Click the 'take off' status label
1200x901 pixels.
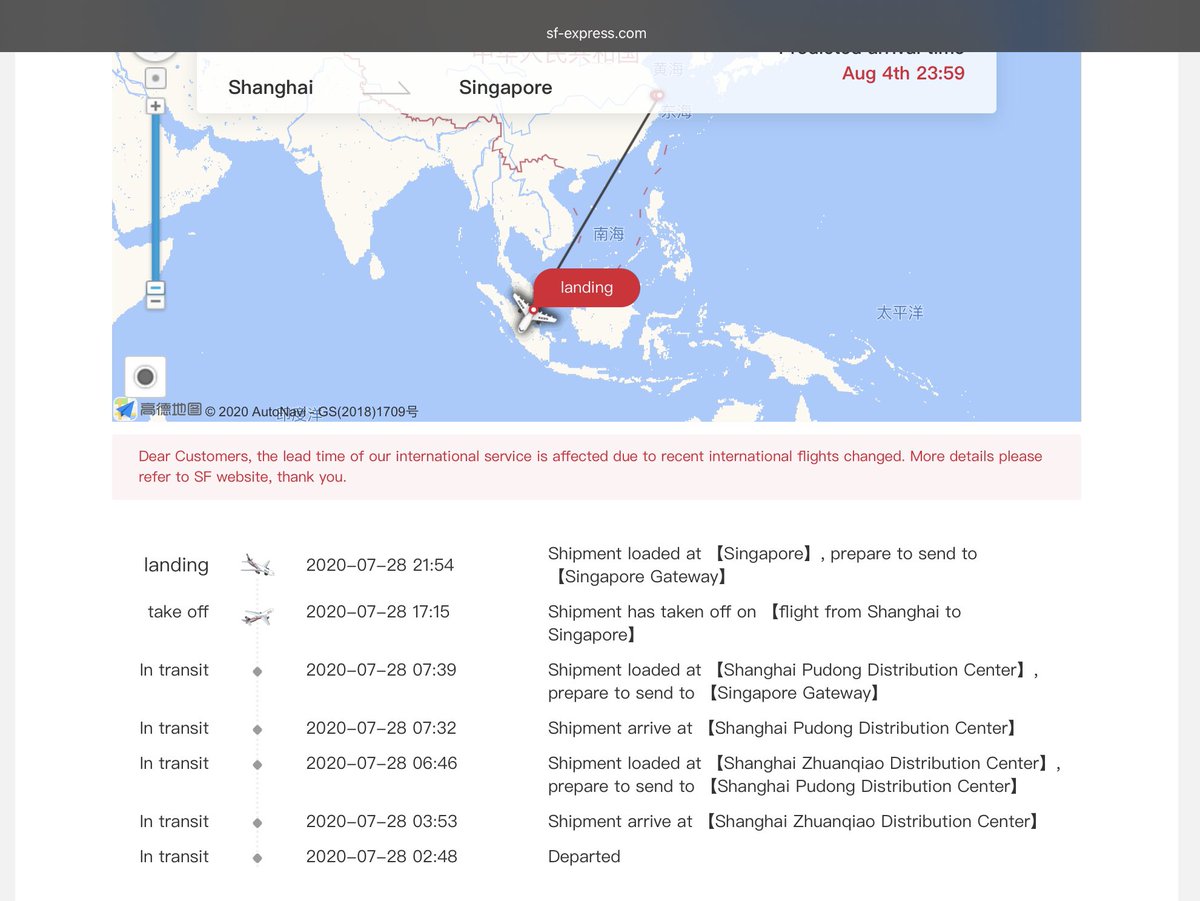coord(178,611)
